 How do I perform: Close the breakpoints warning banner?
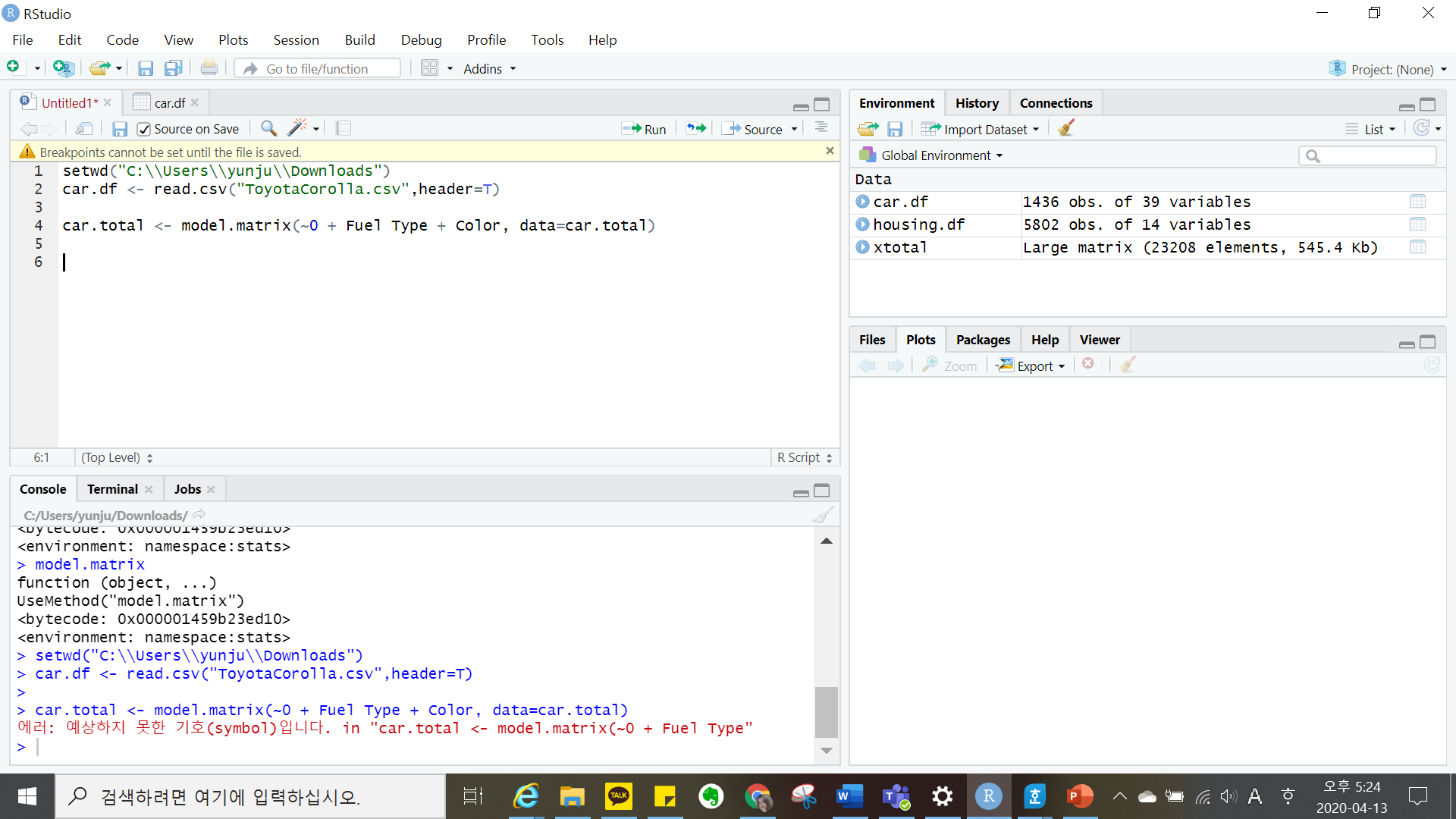830,151
